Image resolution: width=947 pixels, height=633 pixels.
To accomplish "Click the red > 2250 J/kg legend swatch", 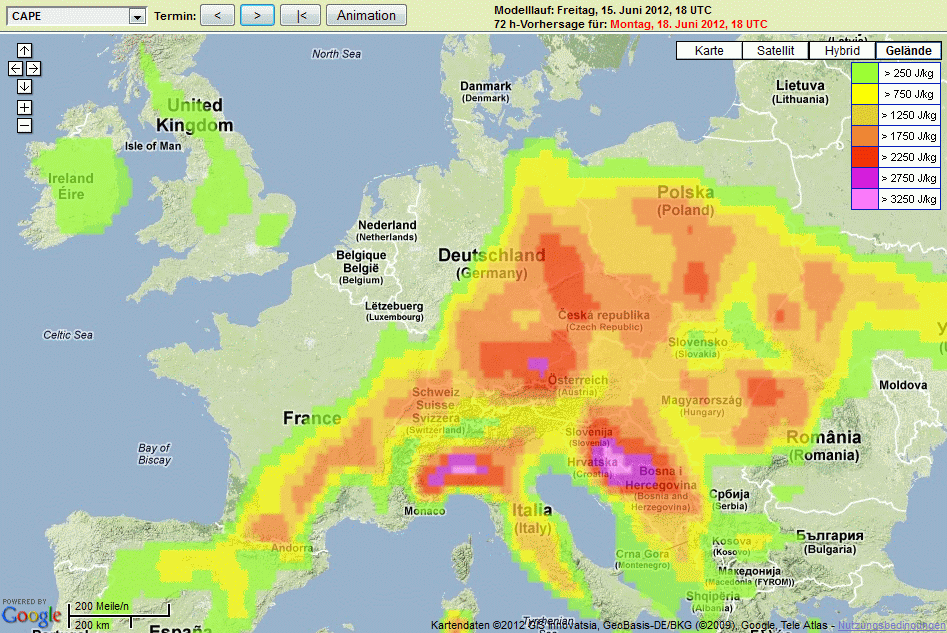I will 864,157.
